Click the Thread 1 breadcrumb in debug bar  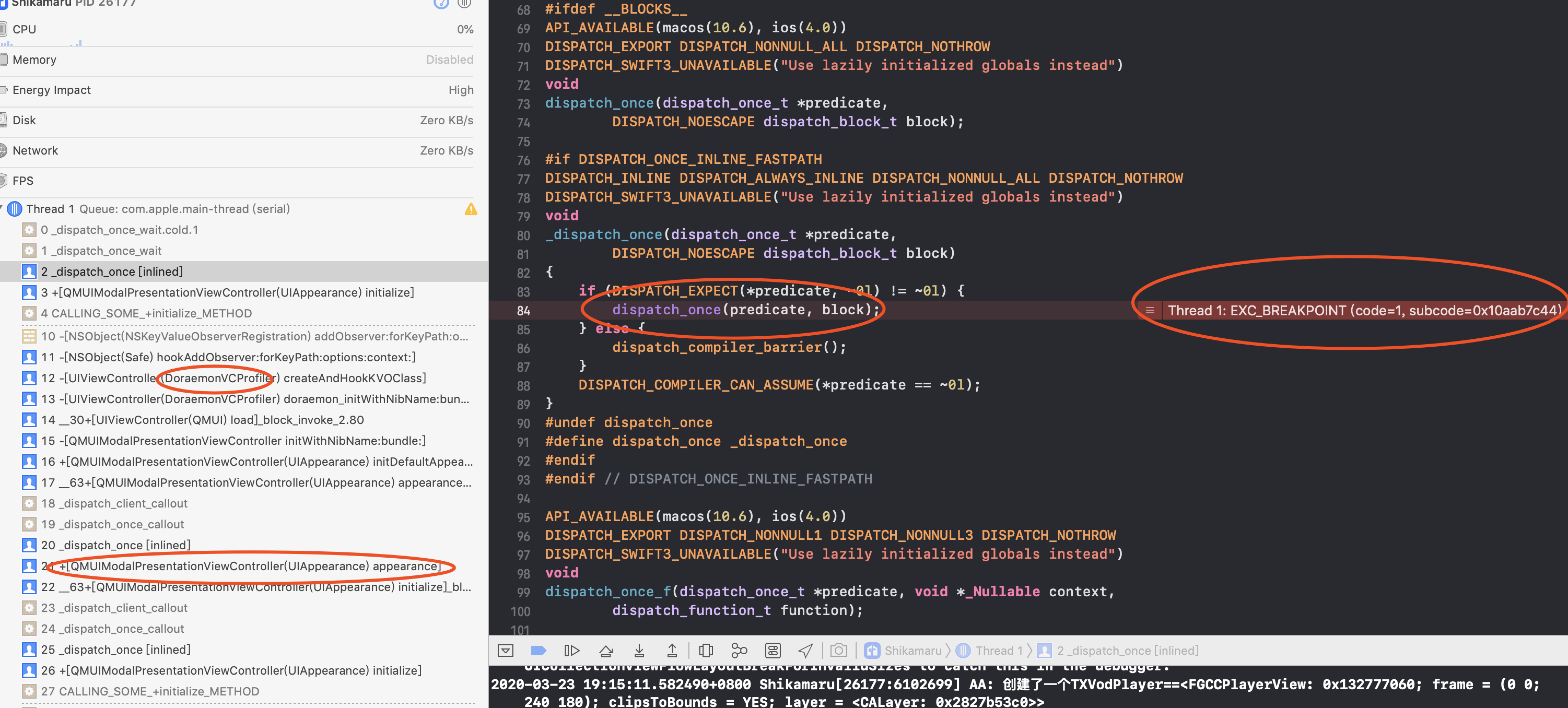[989, 651]
